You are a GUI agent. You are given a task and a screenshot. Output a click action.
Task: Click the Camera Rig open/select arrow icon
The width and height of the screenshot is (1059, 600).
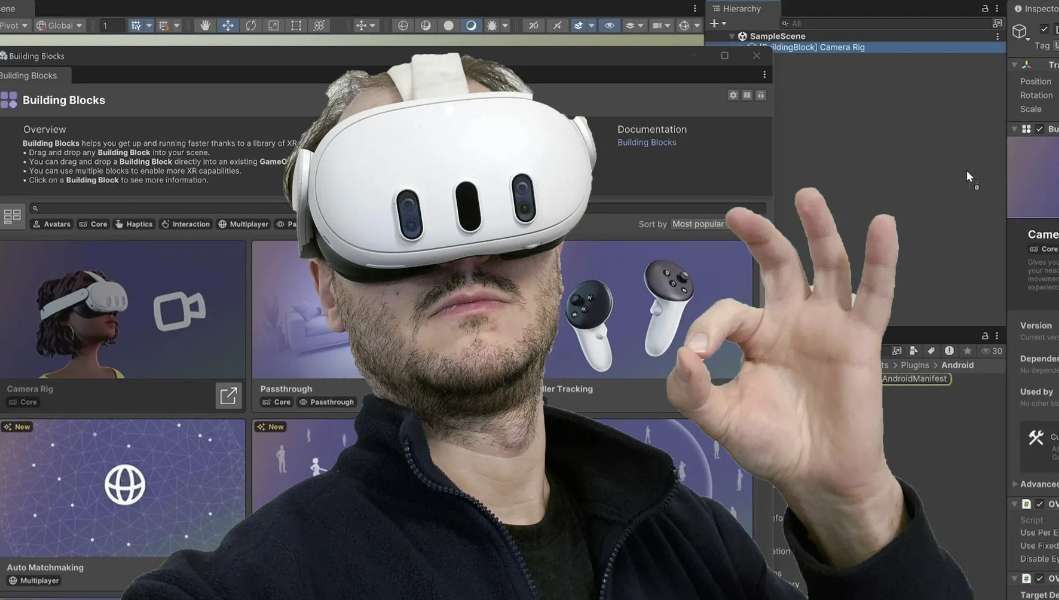pos(228,396)
